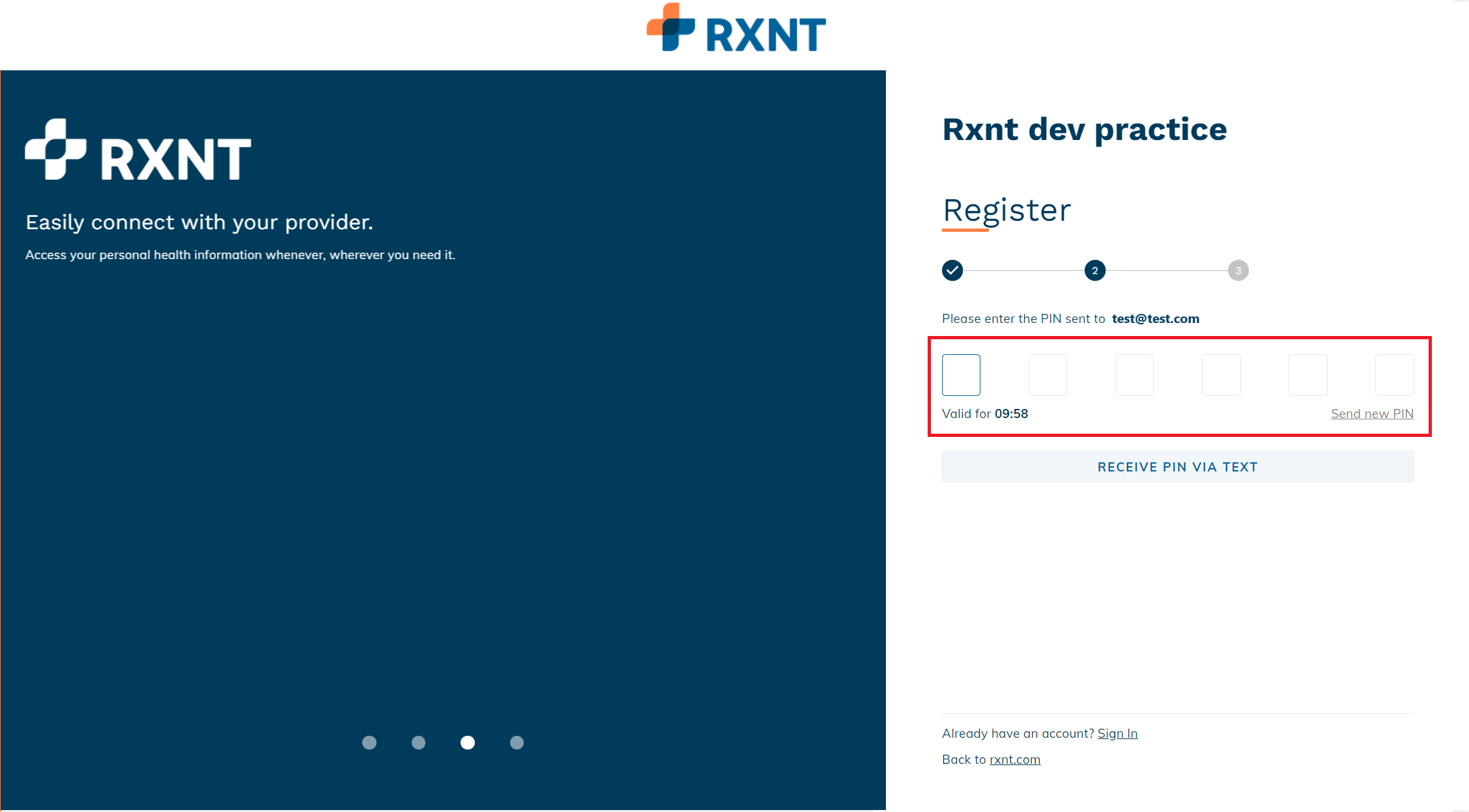
Task: Focus the fourth PIN digit box
Action: point(1221,375)
